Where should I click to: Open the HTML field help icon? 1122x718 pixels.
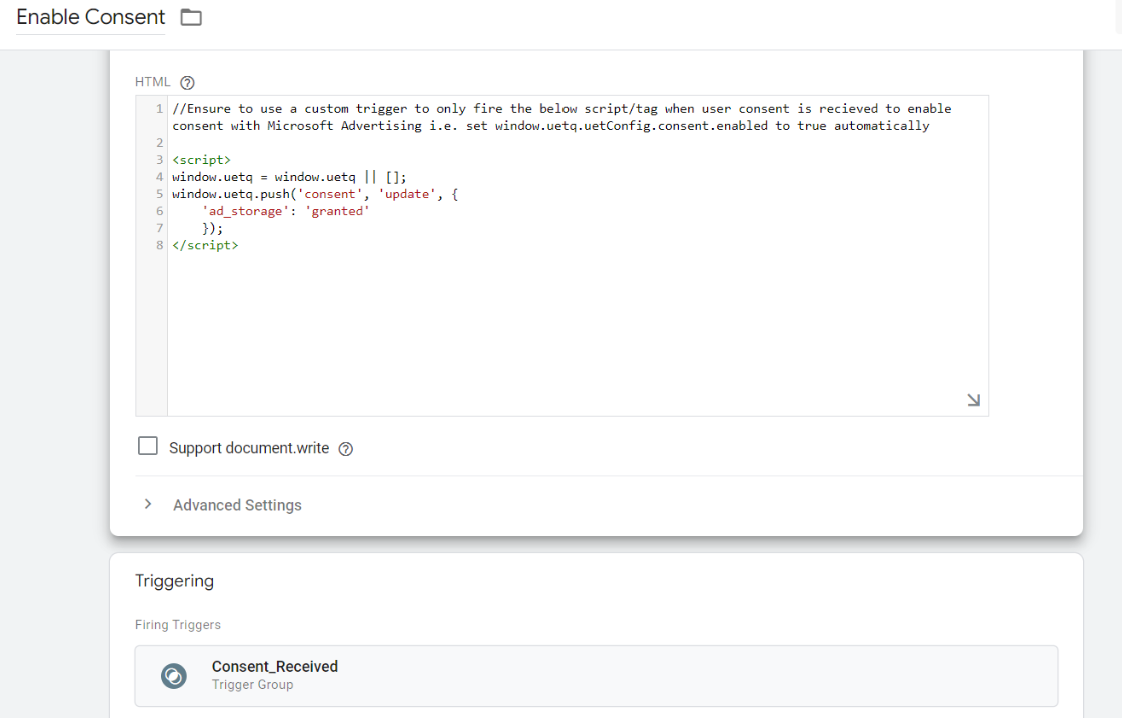click(x=187, y=83)
